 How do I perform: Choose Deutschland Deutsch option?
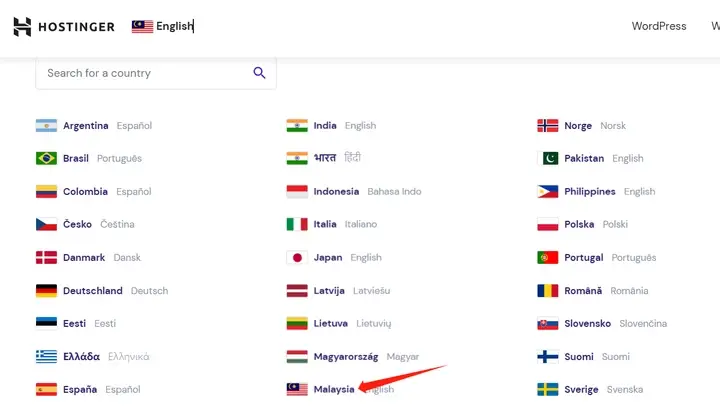(x=102, y=291)
